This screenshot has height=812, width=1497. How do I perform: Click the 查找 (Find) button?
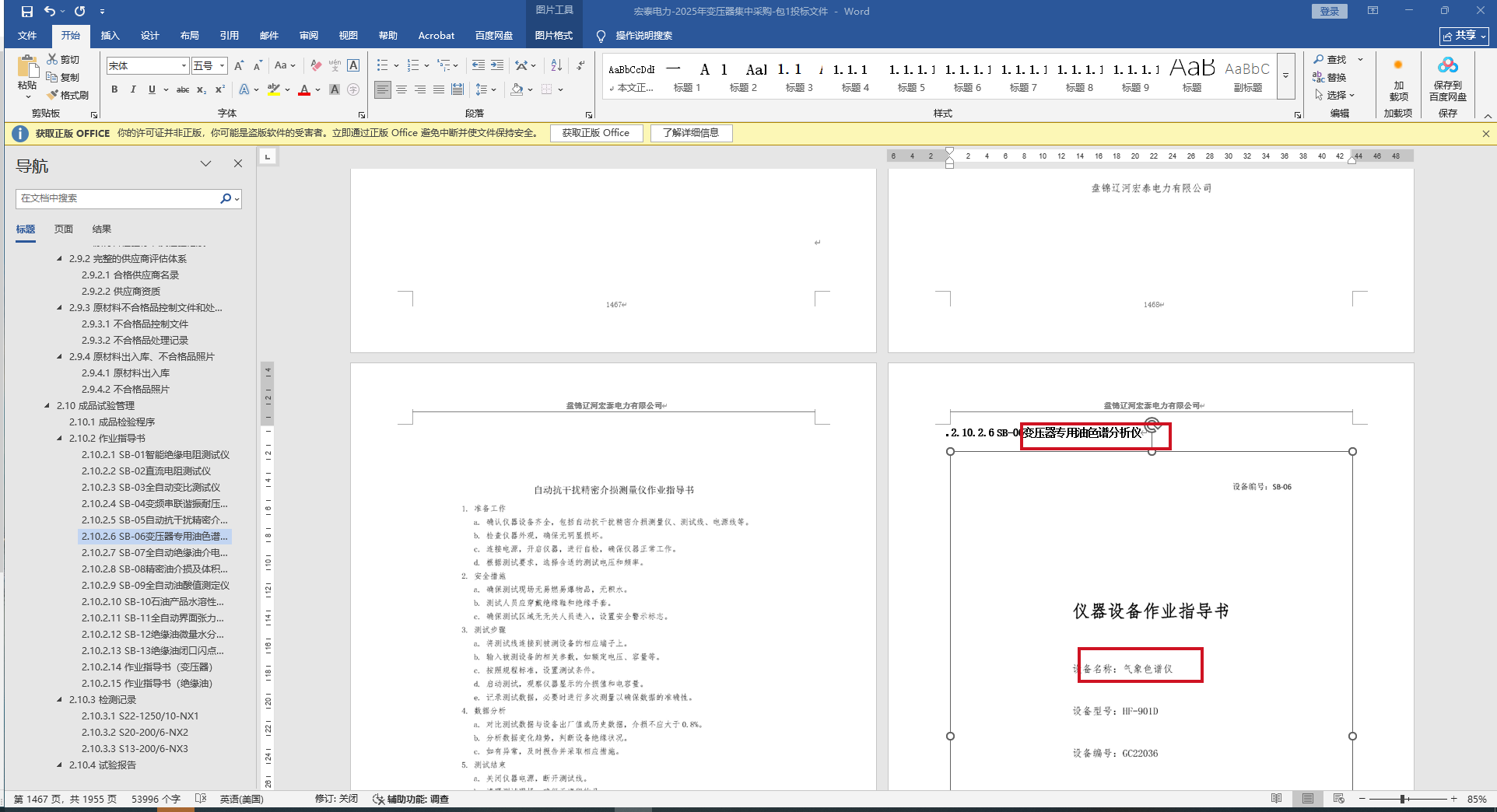1330,59
